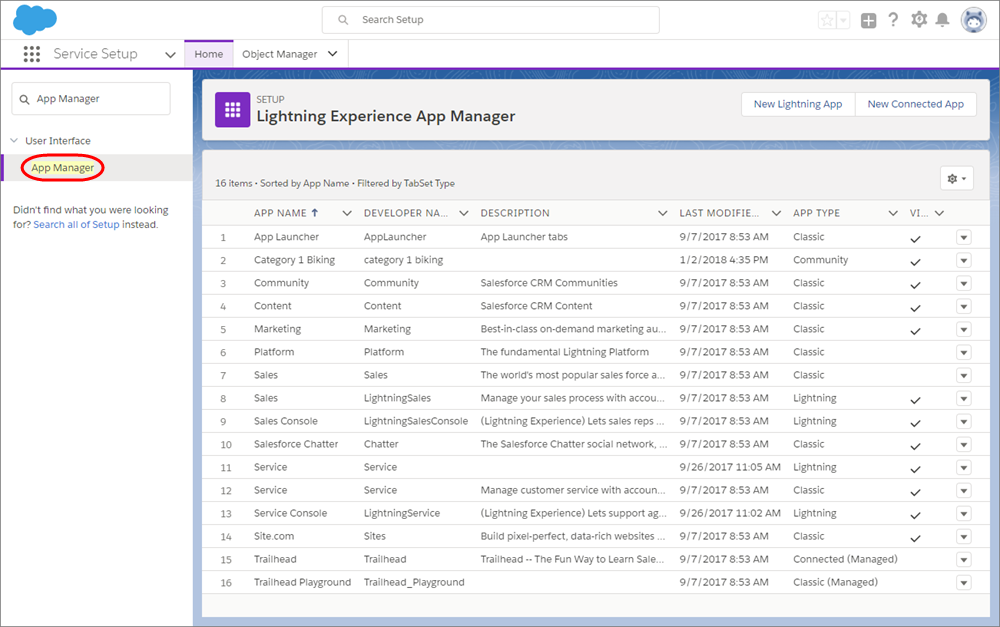The image size is (1000, 627).
Task: Open Description column menu chevron
Action: (x=663, y=213)
